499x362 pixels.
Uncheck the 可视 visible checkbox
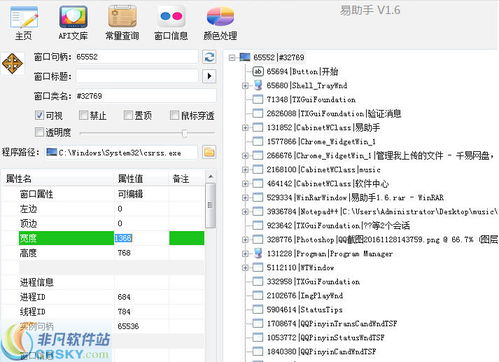click(39, 115)
